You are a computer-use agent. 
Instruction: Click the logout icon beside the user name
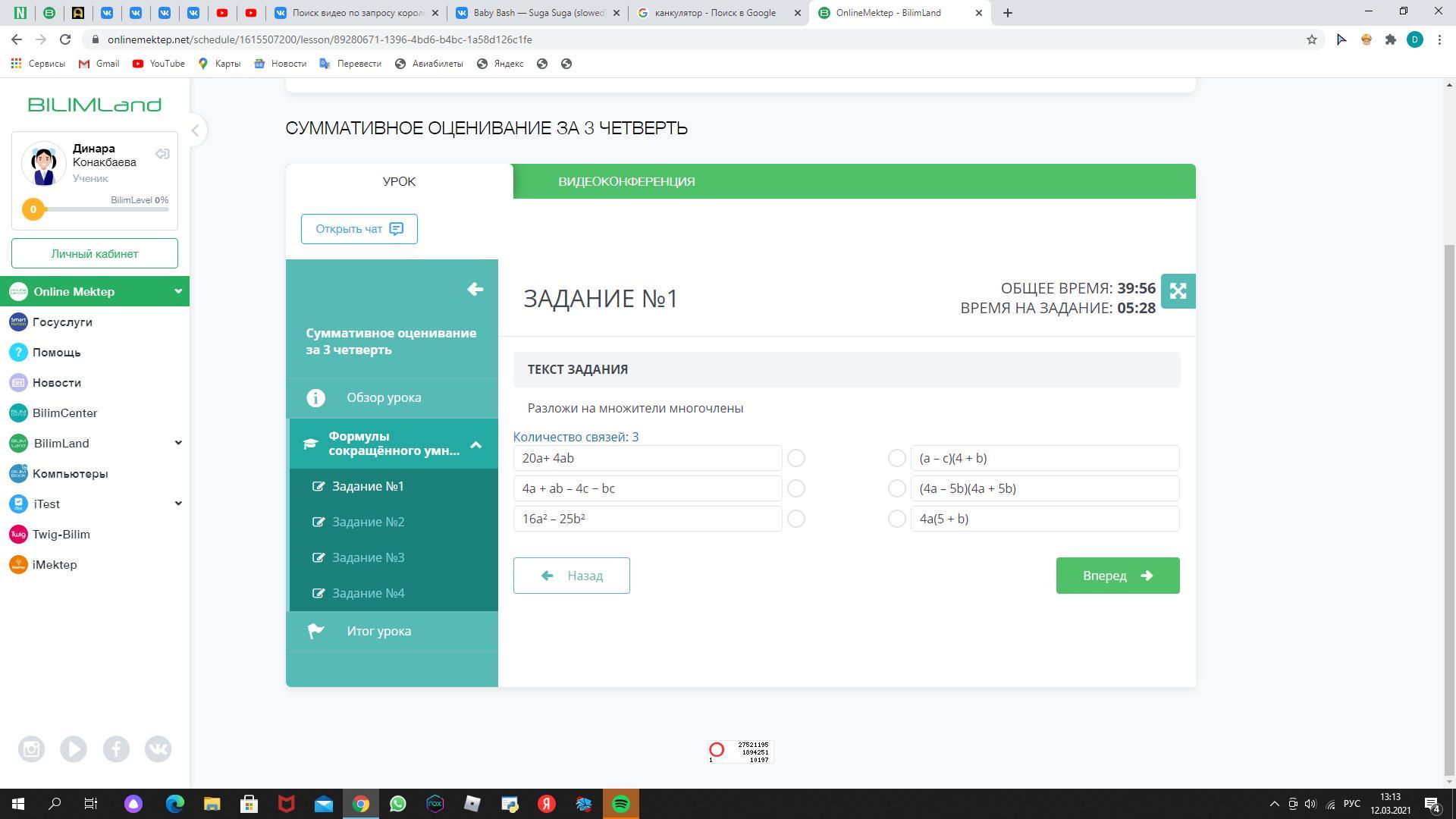[162, 154]
